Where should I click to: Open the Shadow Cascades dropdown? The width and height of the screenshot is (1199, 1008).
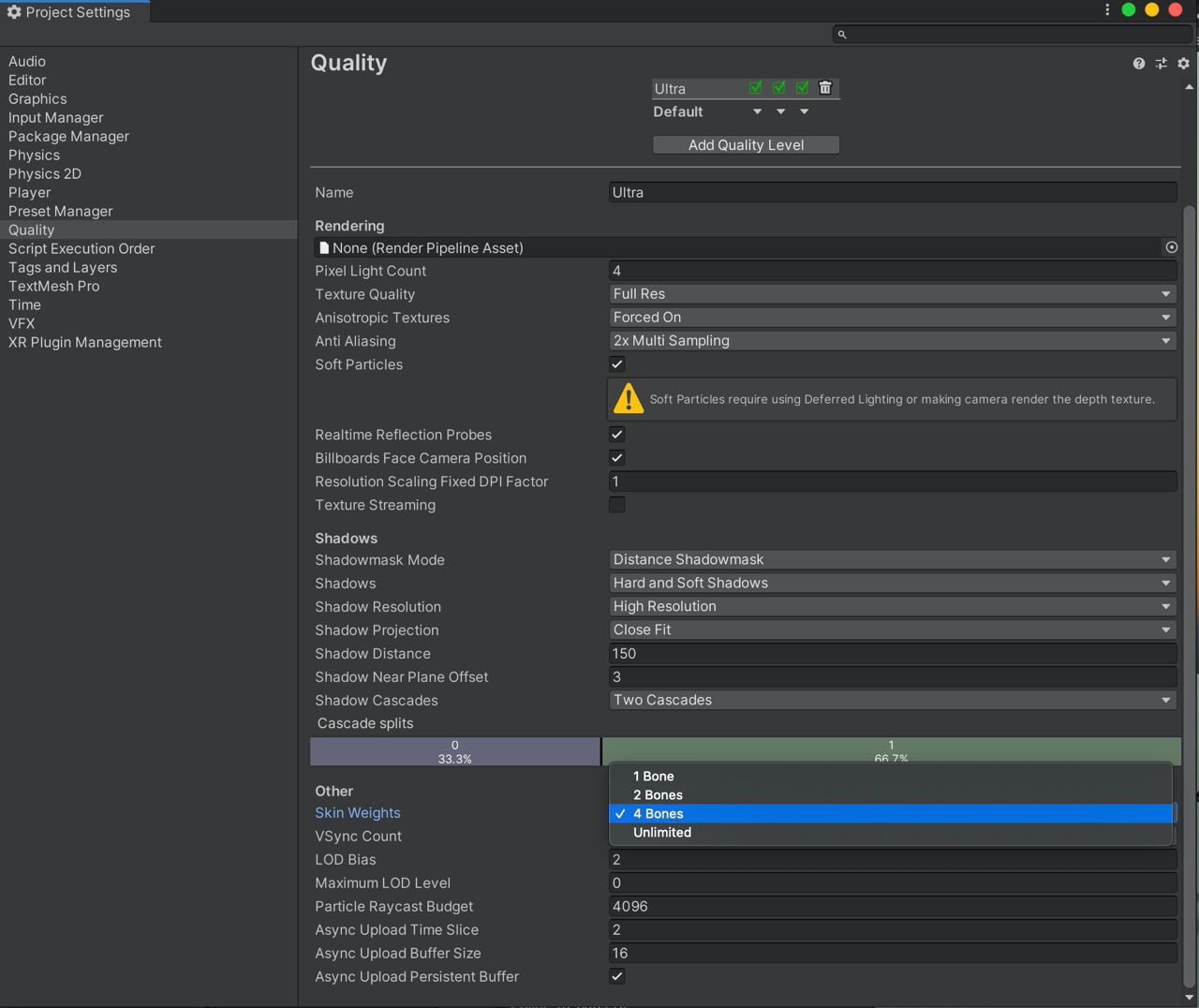pyautogui.click(x=893, y=700)
